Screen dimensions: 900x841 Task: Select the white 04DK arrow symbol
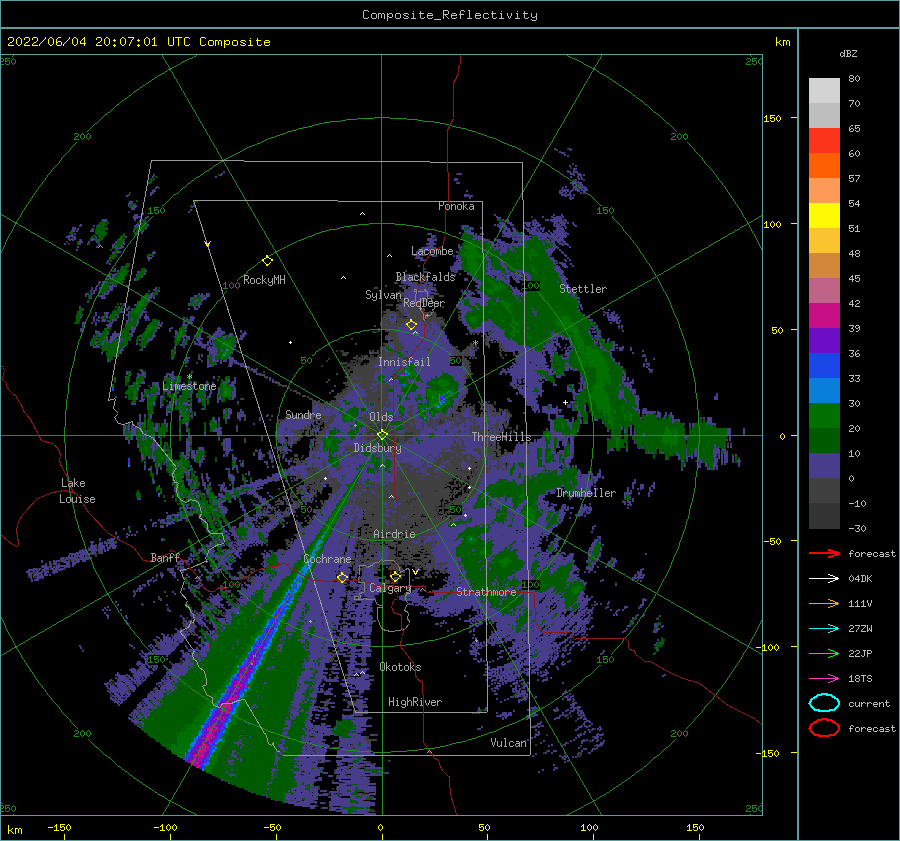coord(824,579)
